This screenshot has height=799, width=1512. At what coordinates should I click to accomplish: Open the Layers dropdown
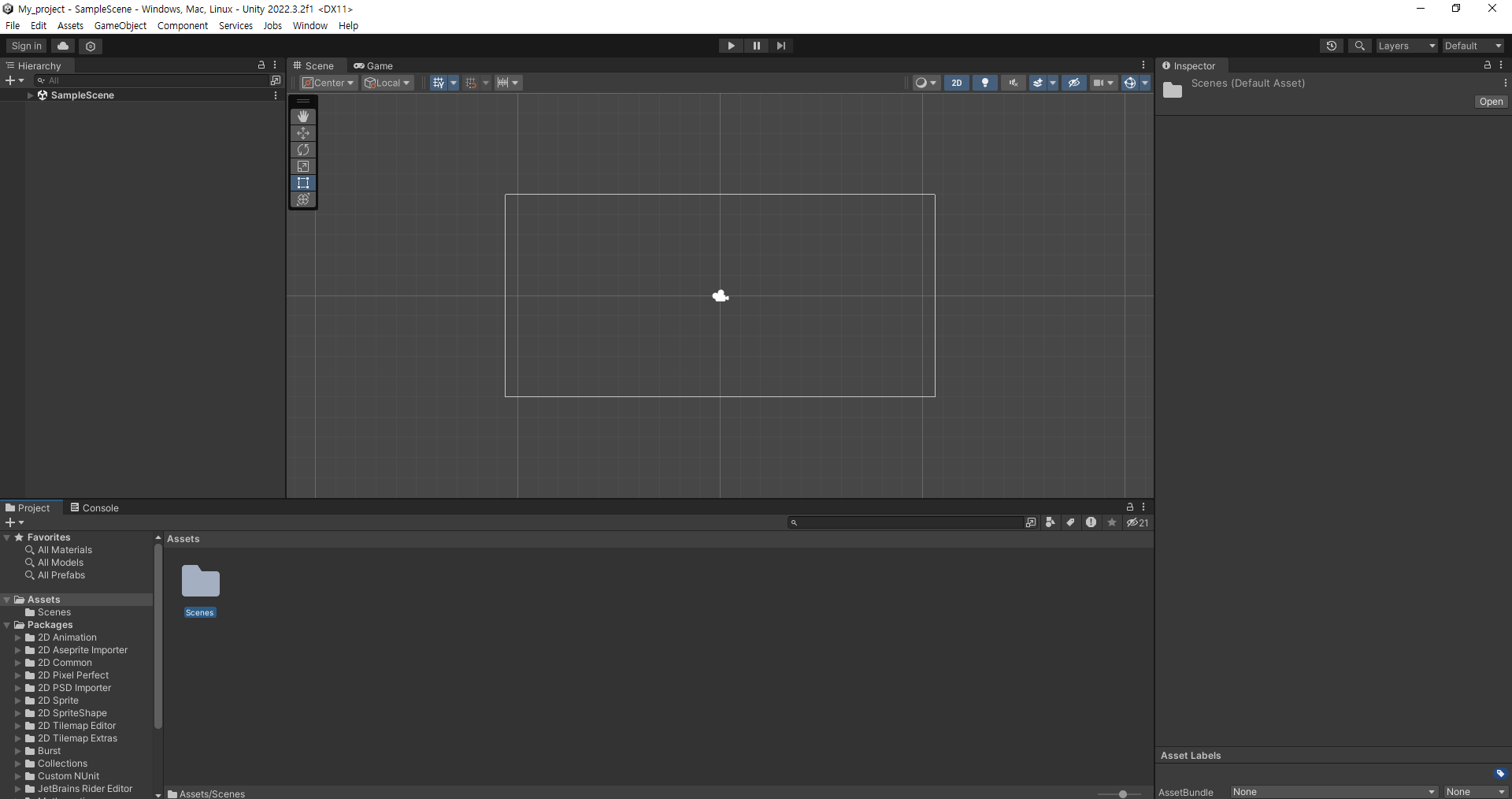pos(1406,46)
